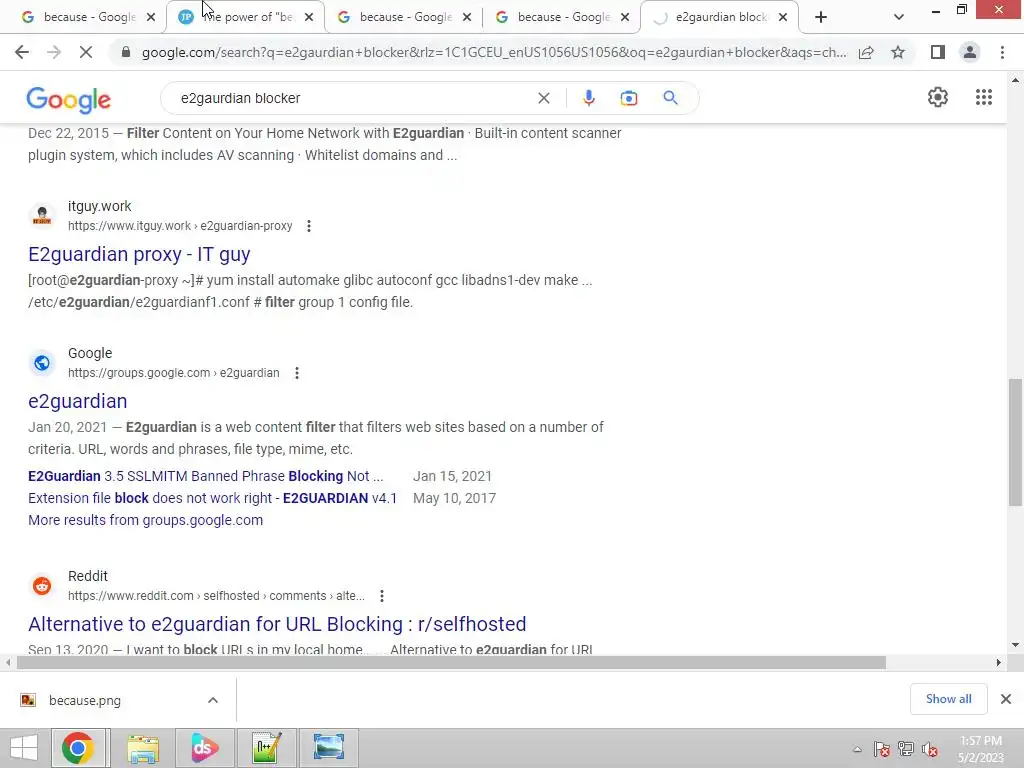The width and height of the screenshot is (1024, 768).
Task: Click the 'https://www.itguy.work › e2guardian-proxy' URL text
Action: tap(180, 226)
